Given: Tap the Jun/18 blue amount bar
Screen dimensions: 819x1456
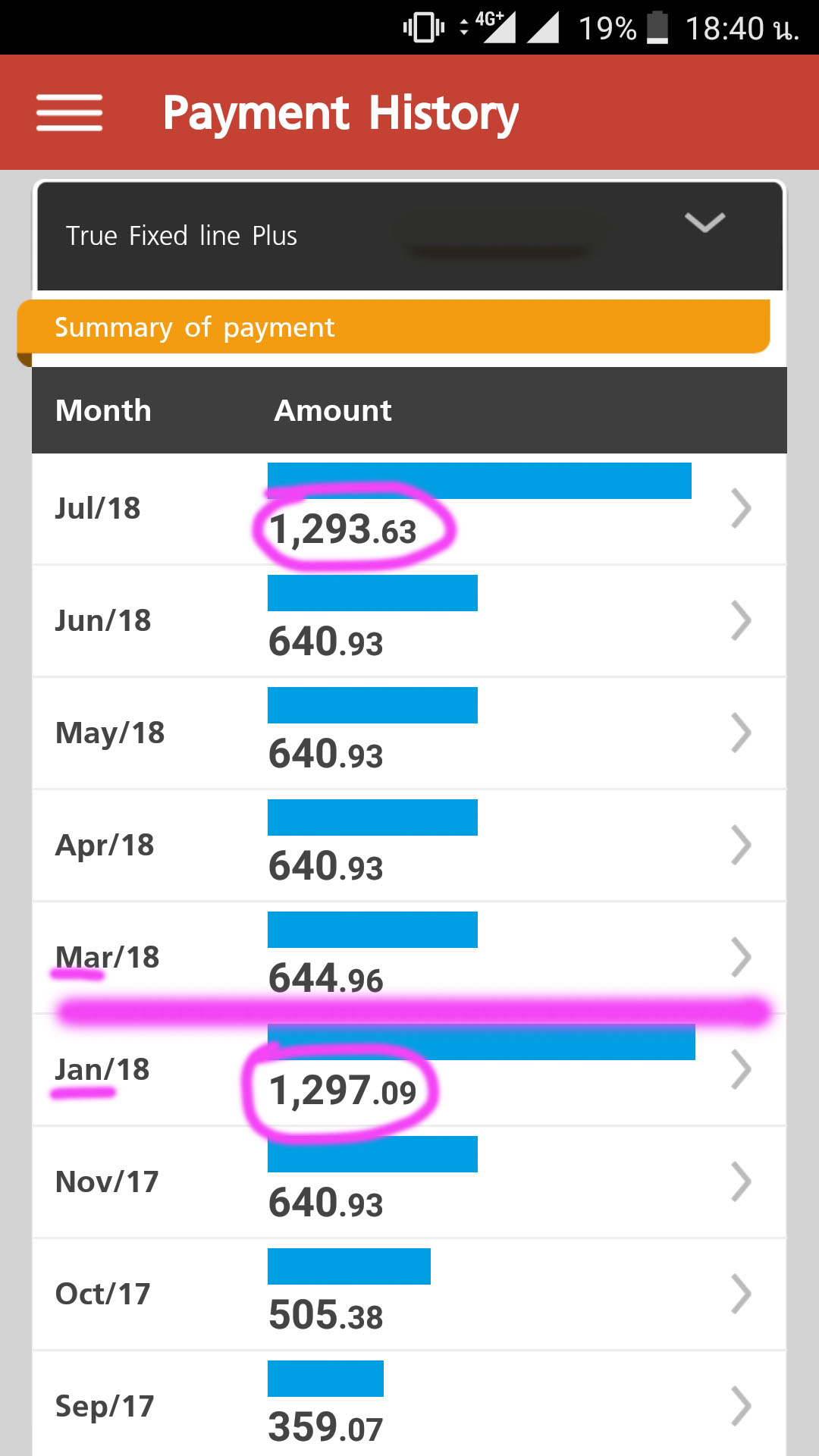Looking at the screenshot, I should point(372,593).
